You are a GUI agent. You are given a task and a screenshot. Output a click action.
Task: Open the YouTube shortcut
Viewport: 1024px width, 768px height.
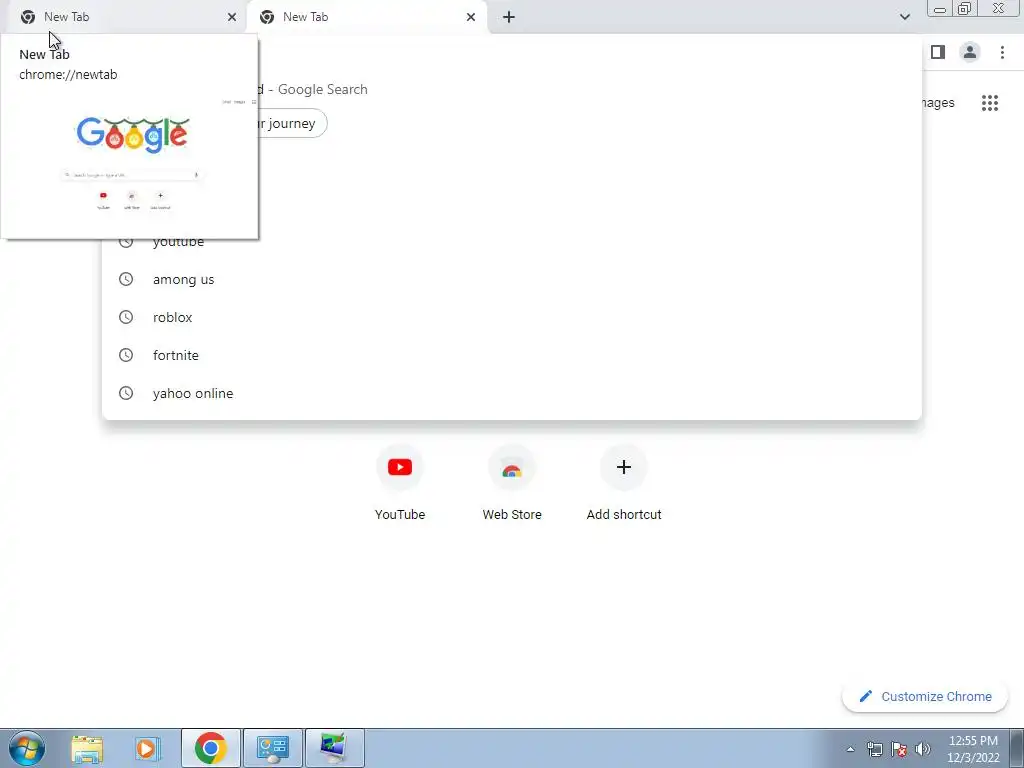tap(400, 481)
